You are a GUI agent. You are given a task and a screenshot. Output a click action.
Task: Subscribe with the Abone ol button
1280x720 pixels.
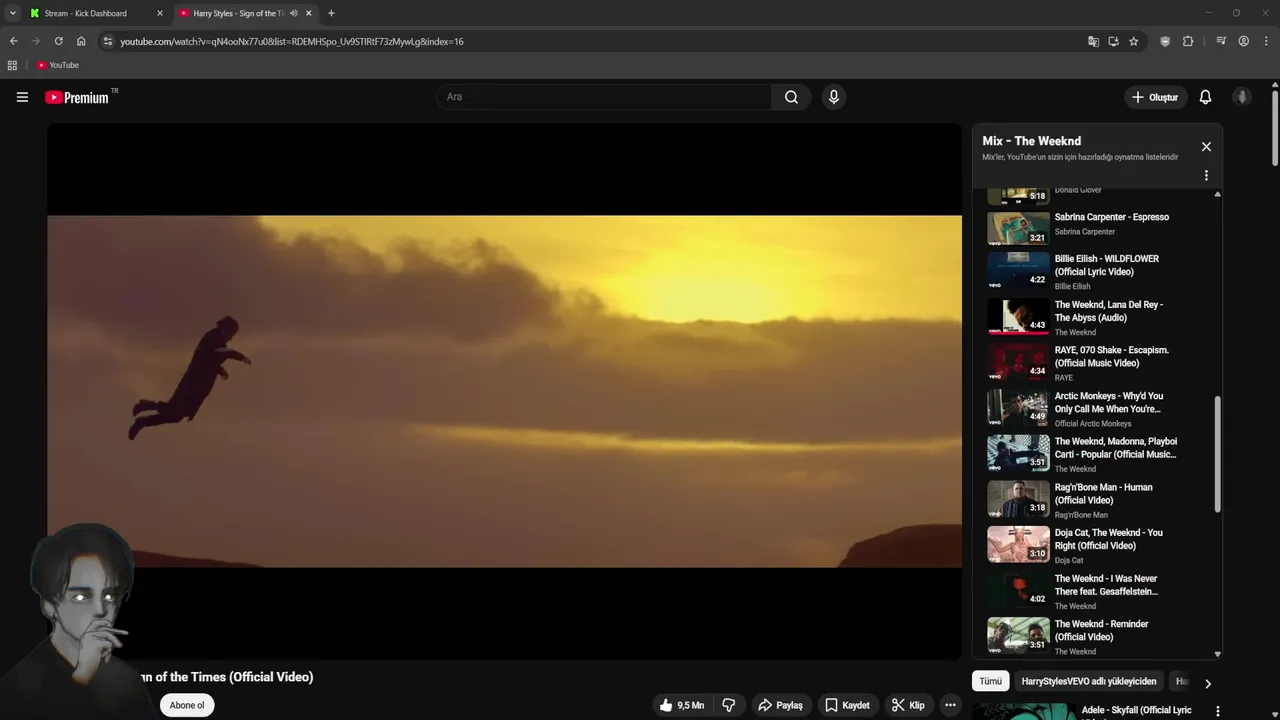pos(187,705)
